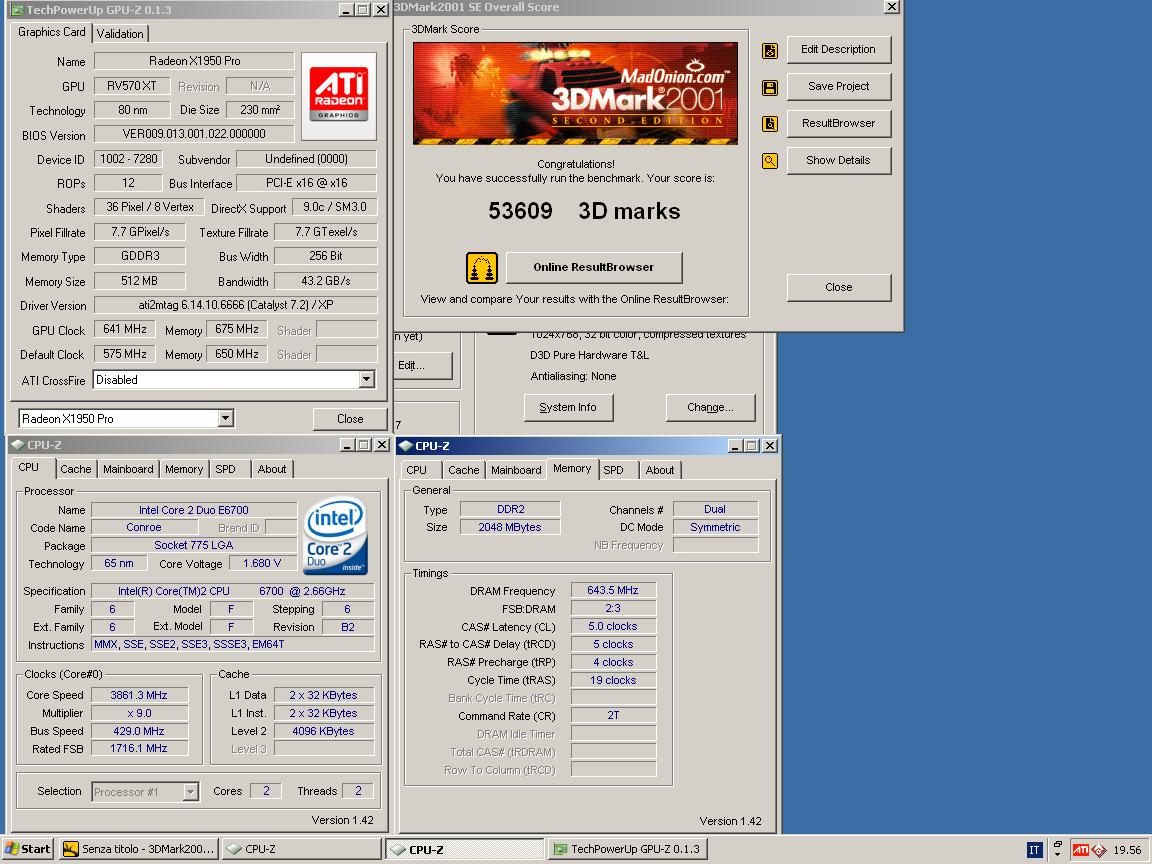Open Cache tab in right CPU-Z
Viewport: 1152px width, 864px height.
click(464, 470)
